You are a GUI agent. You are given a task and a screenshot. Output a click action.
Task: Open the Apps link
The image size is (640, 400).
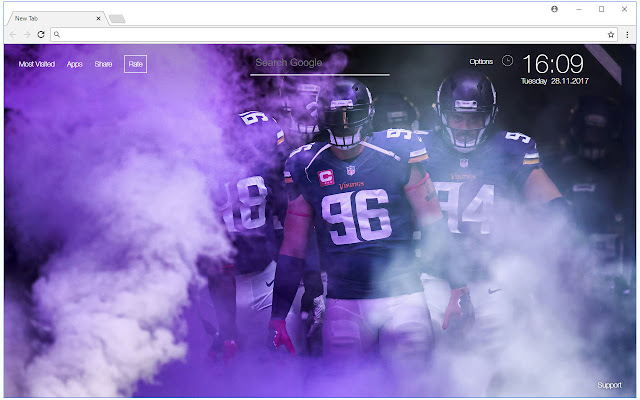tap(75, 64)
